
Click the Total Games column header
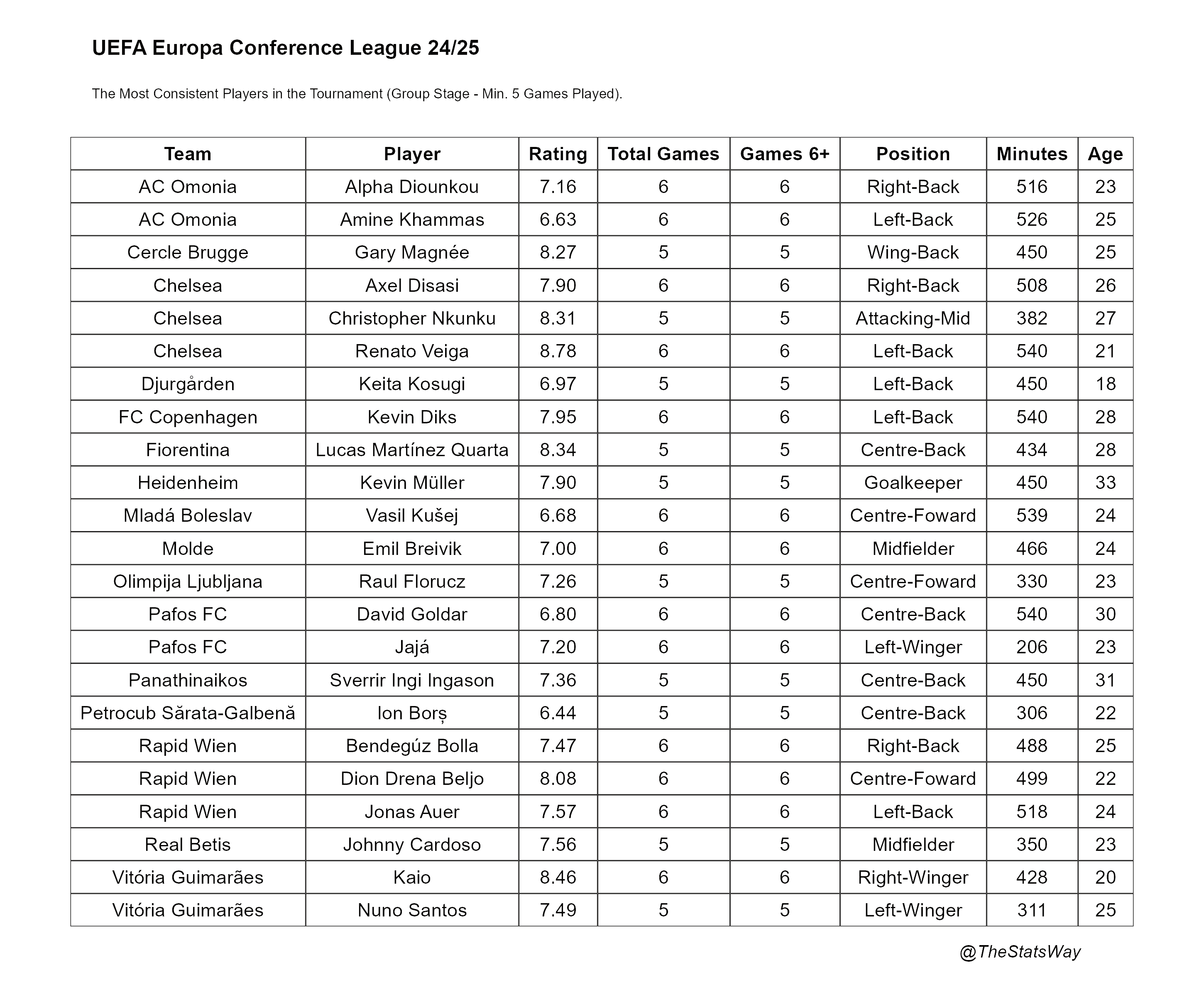663,154
